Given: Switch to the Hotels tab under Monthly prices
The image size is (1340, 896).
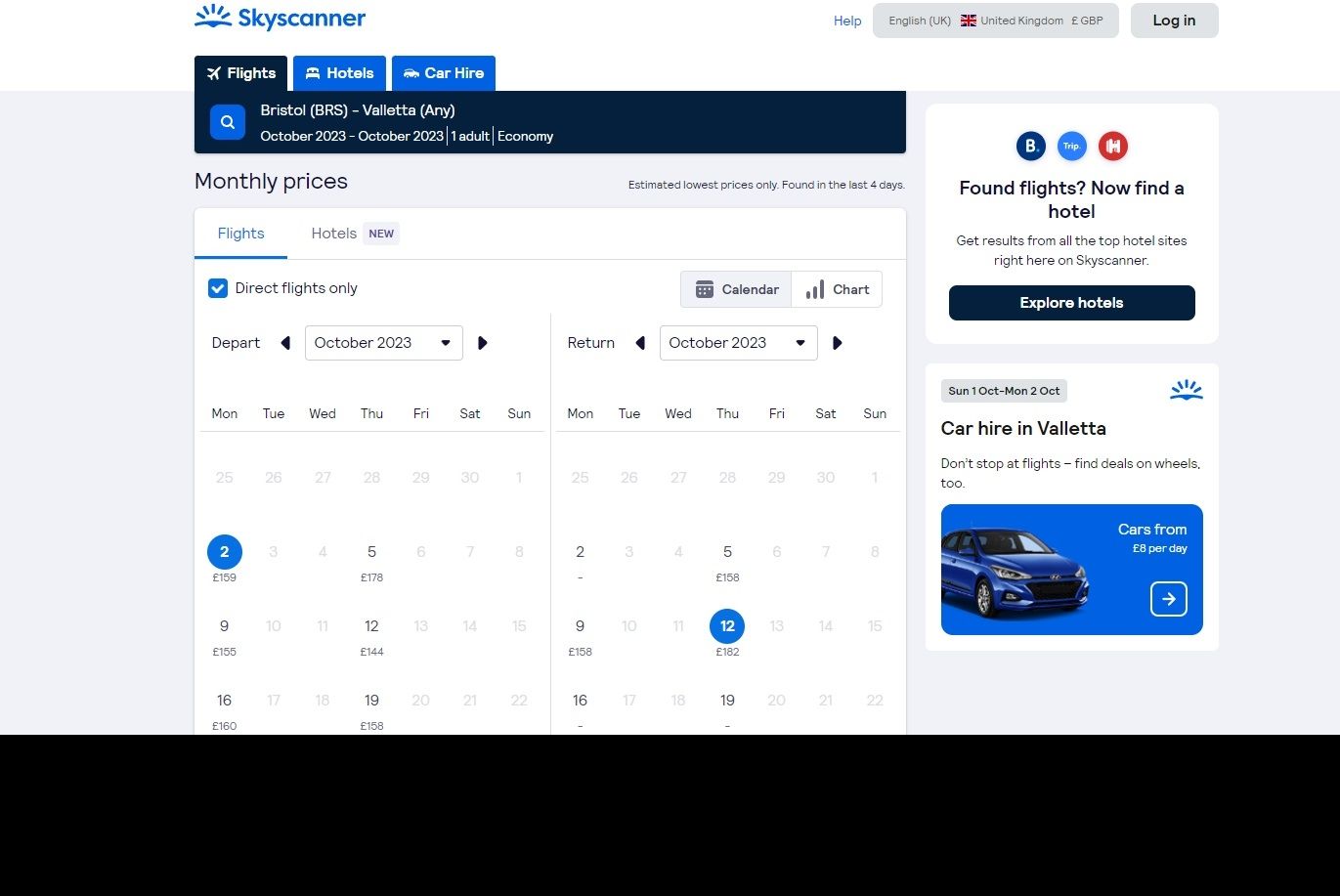Looking at the screenshot, I should 333,234.
